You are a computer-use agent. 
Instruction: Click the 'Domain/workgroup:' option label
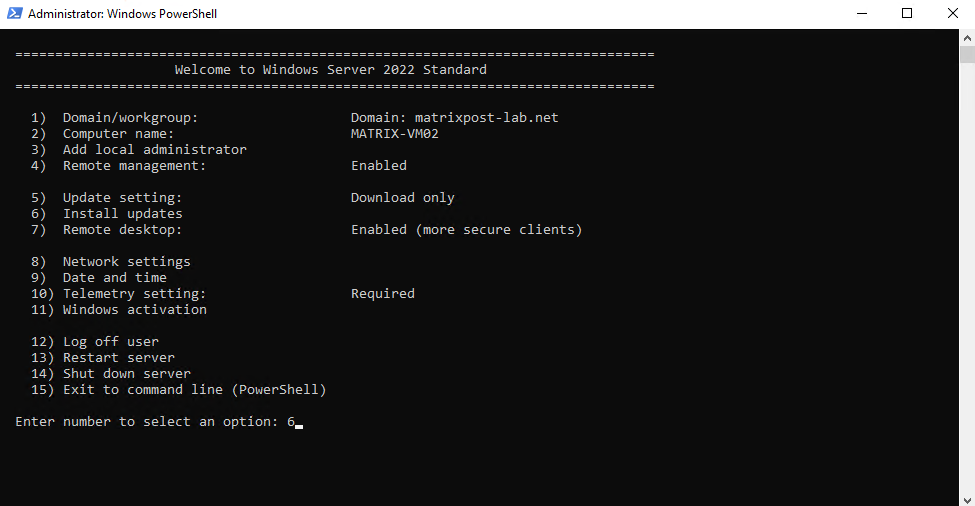[x=130, y=117]
